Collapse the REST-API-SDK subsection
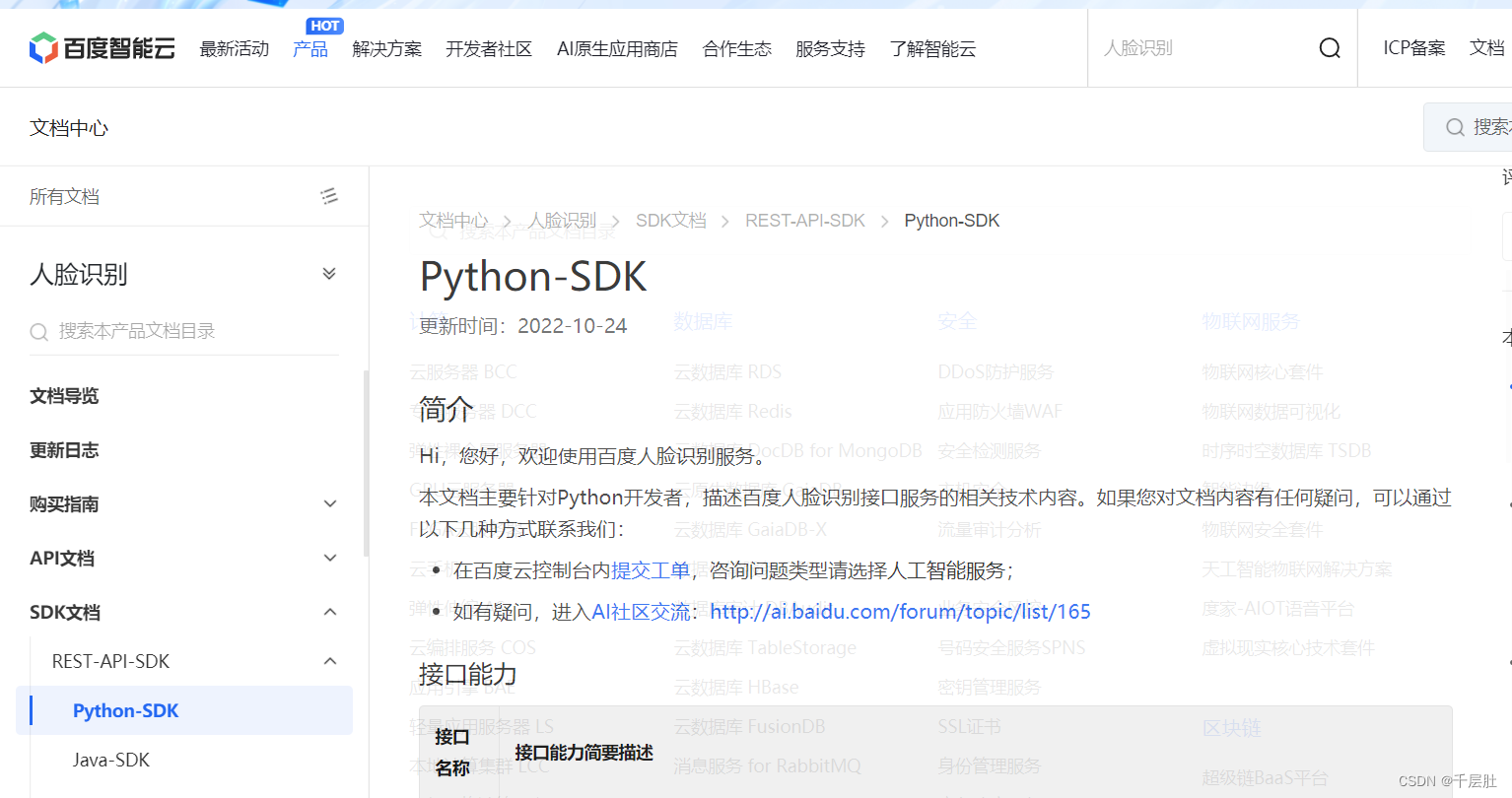 point(330,661)
